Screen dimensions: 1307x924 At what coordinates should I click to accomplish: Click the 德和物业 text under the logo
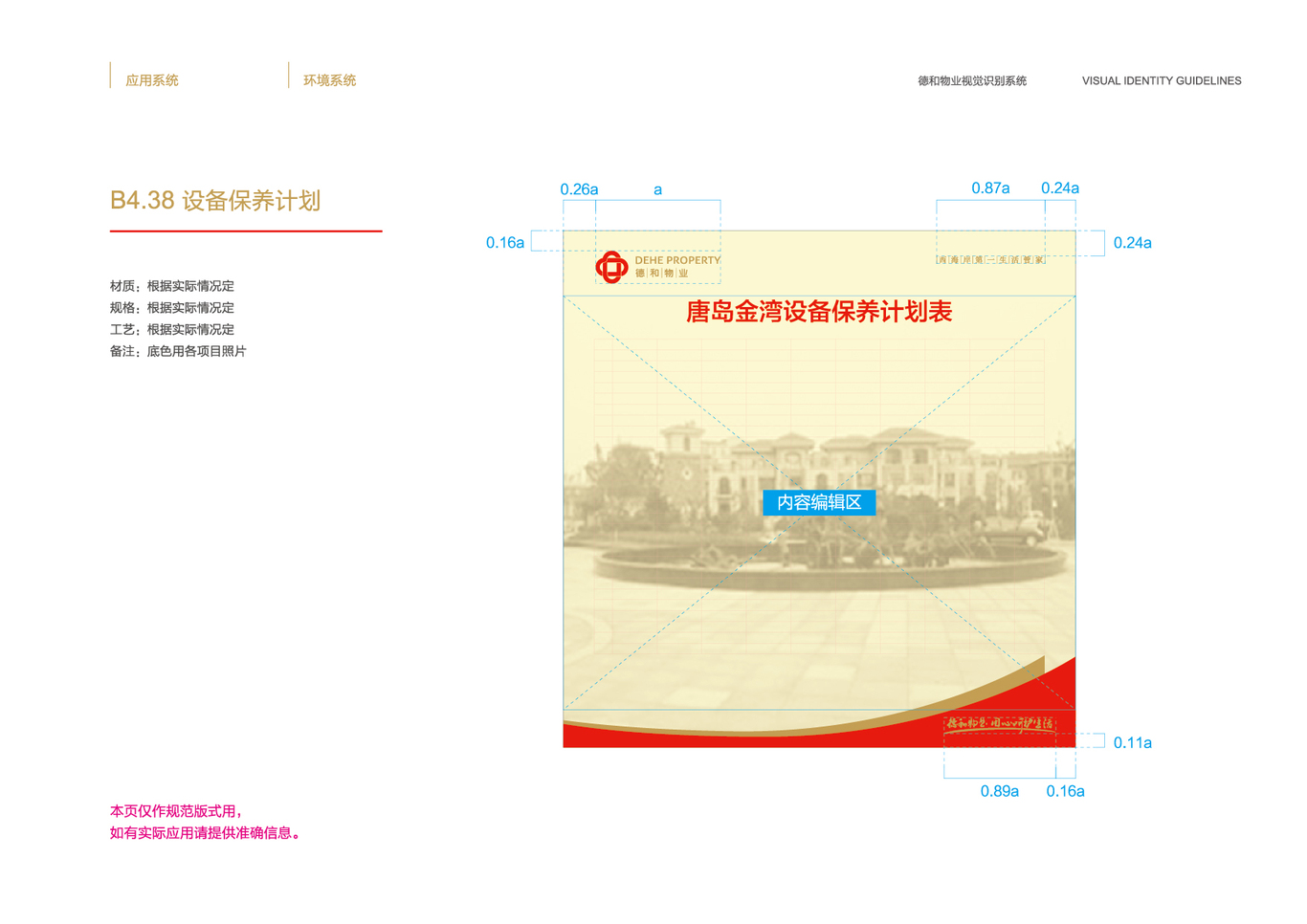pos(662,274)
